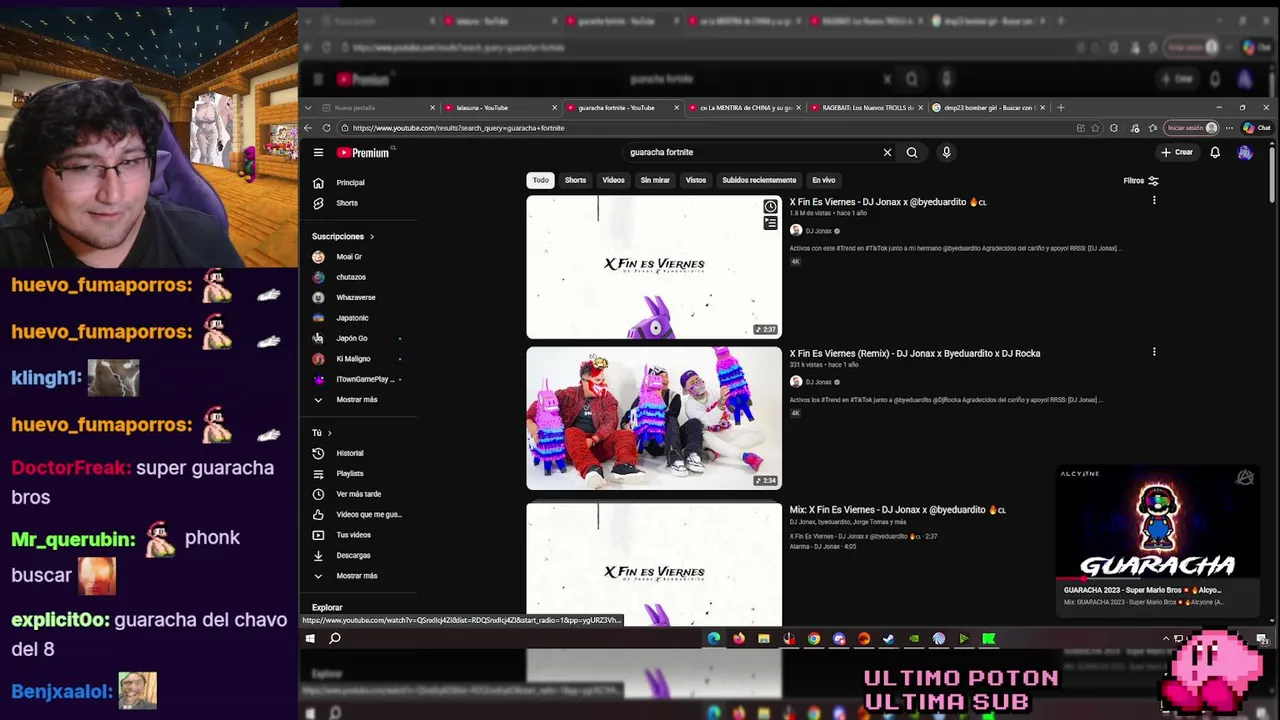Open File Explorer from the taskbar

764,639
